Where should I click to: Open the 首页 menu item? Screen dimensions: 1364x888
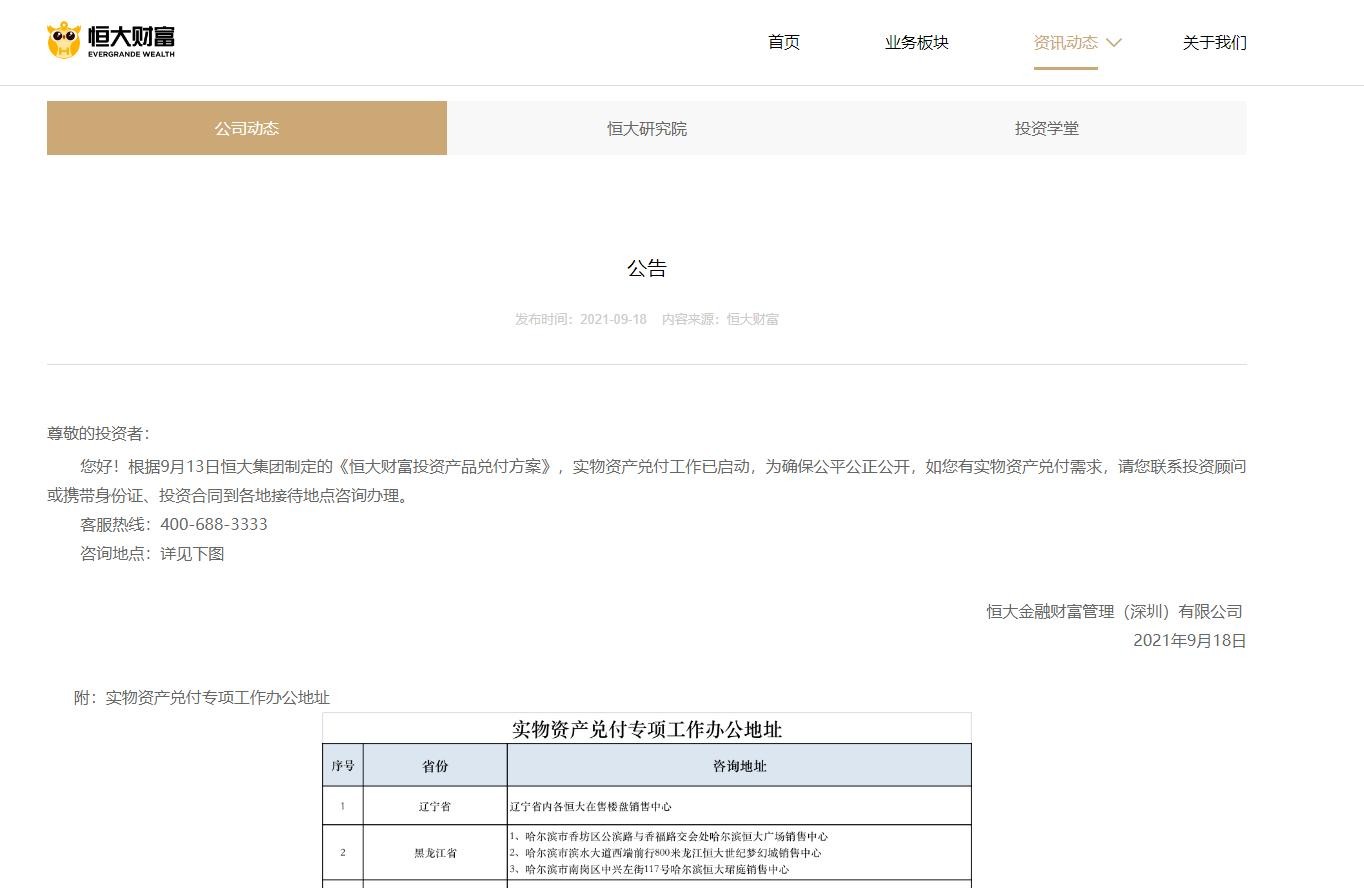coord(784,42)
